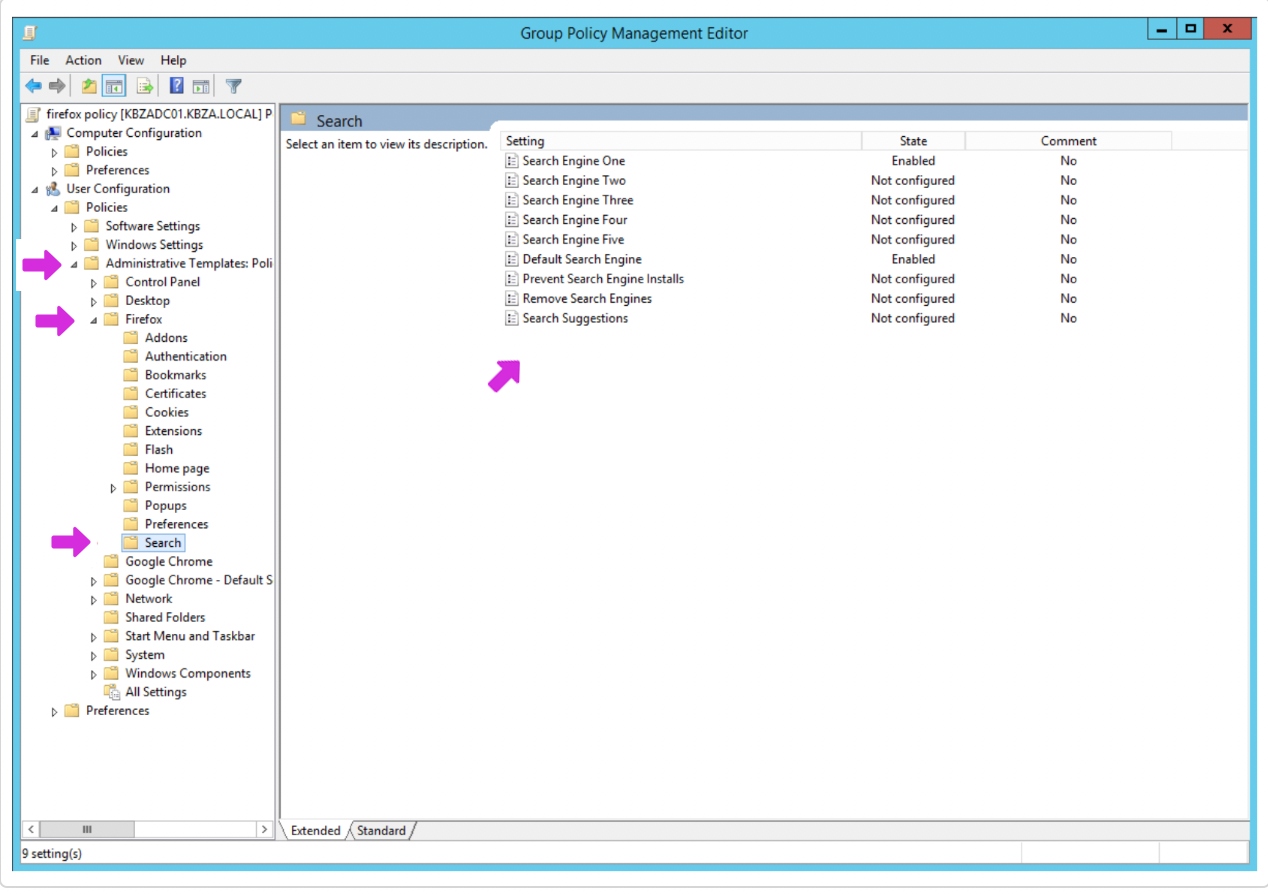Screen dimensions: 1268x894
Task: Collapse the Firefox node
Action: 94,321
